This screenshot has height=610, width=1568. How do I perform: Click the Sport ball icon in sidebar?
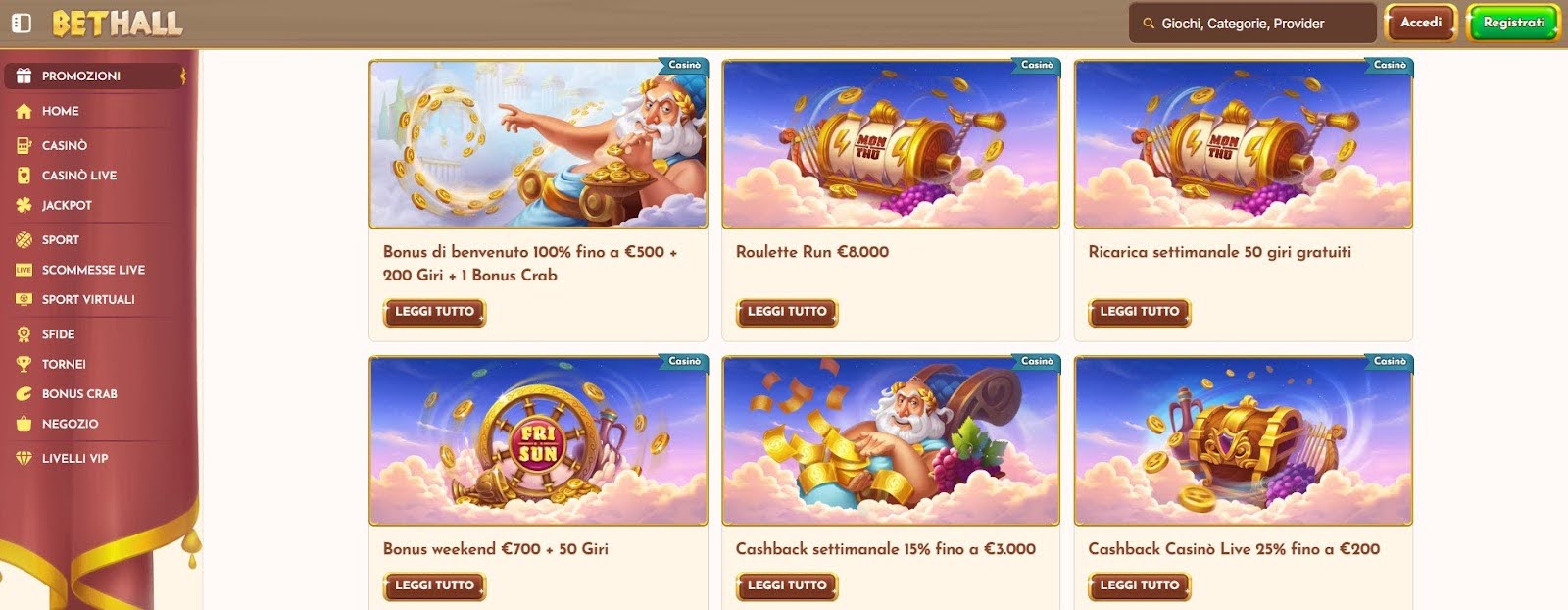pos(24,239)
